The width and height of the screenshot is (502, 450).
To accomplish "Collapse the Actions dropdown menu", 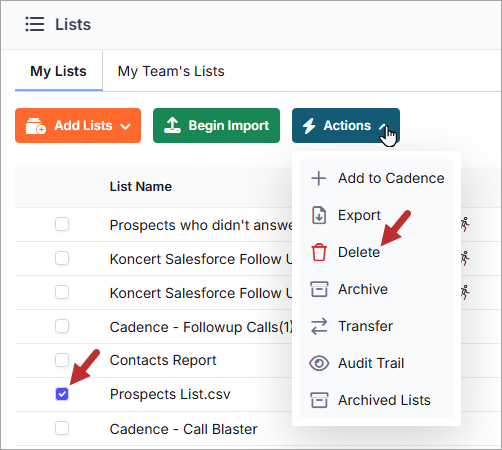I will pos(346,126).
